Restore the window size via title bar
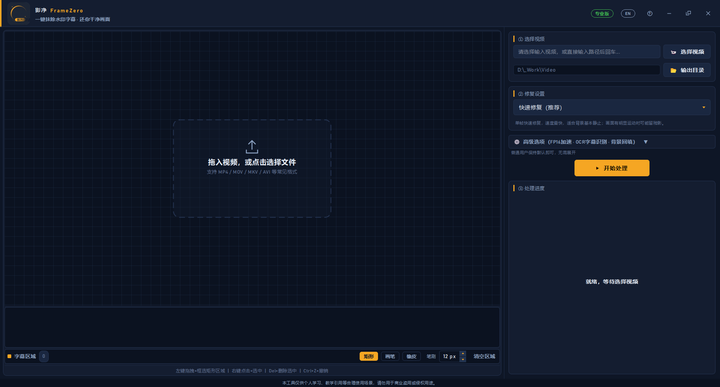This screenshot has width=720, height=387. point(688,14)
